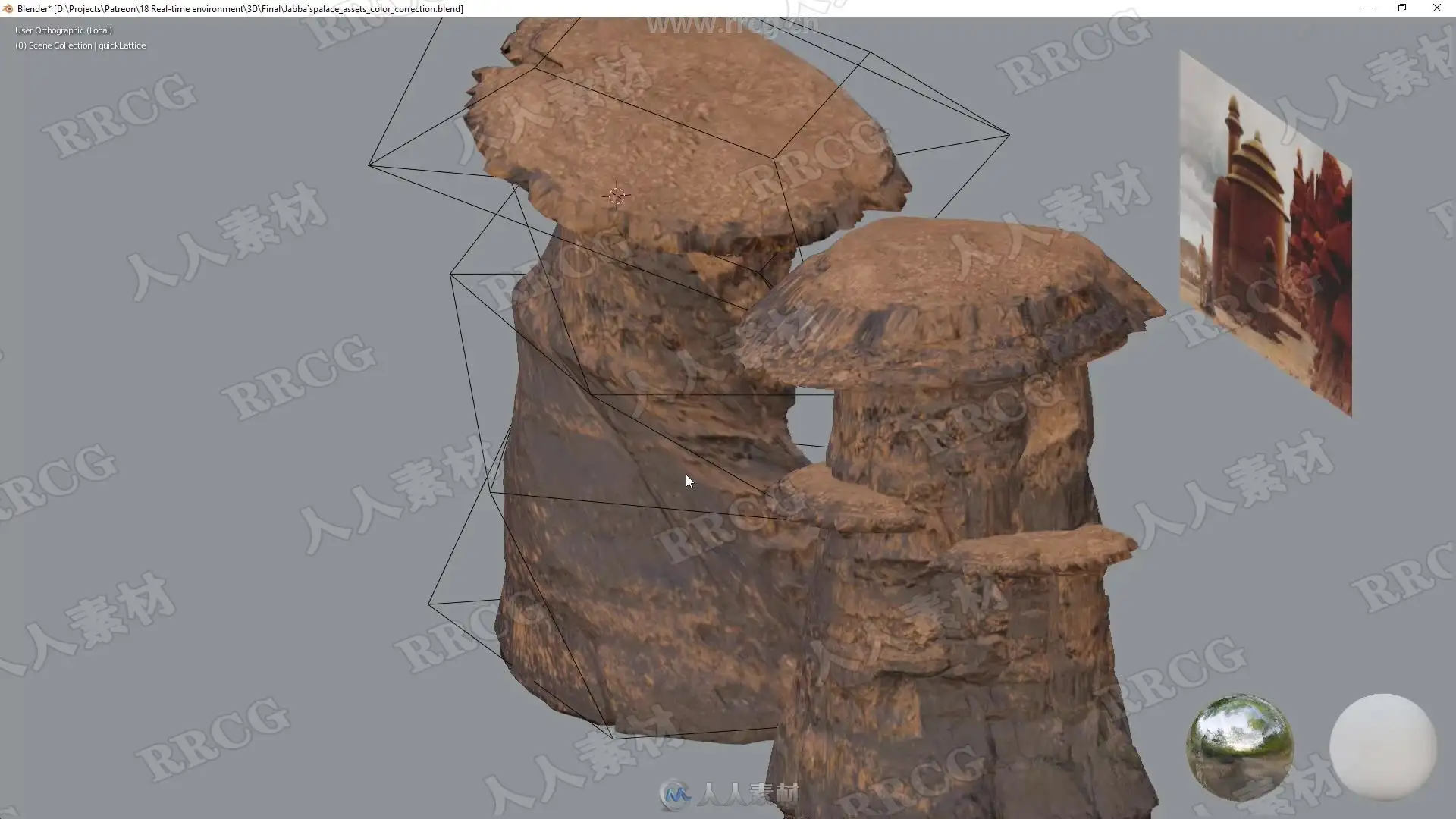Click the 3D cursor crosshair
This screenshot has width=1456, height=819.
coord(617,196)
